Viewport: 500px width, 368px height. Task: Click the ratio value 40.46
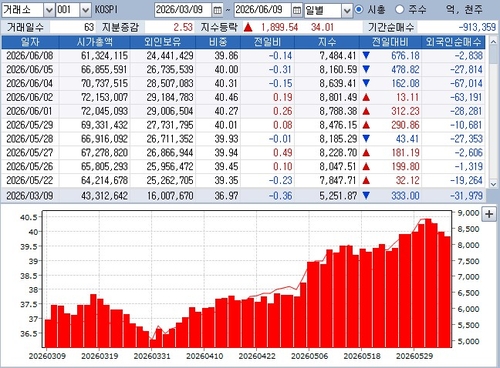coord(226,97)
